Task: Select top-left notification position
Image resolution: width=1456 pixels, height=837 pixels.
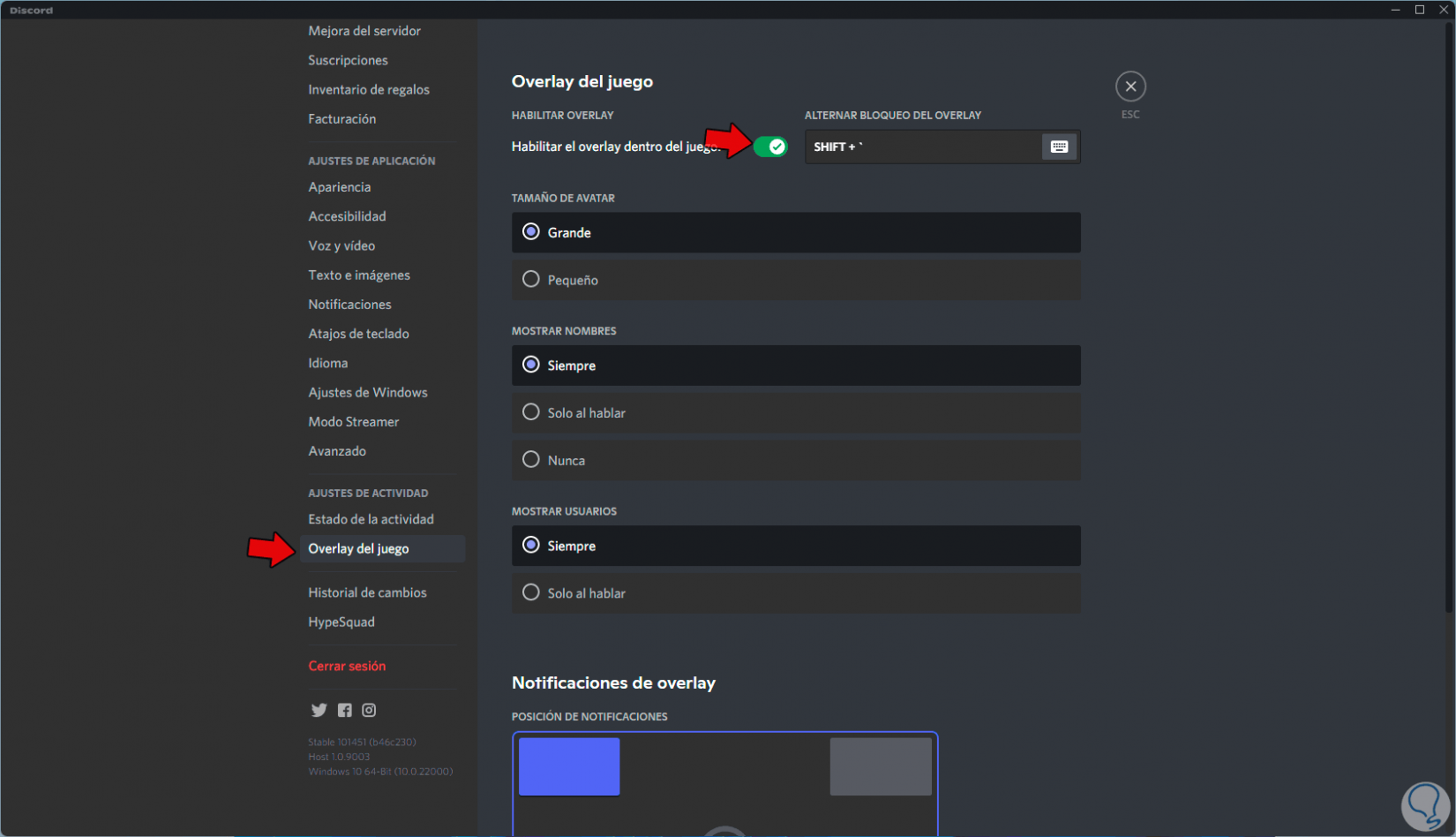Action: [569, 766]
